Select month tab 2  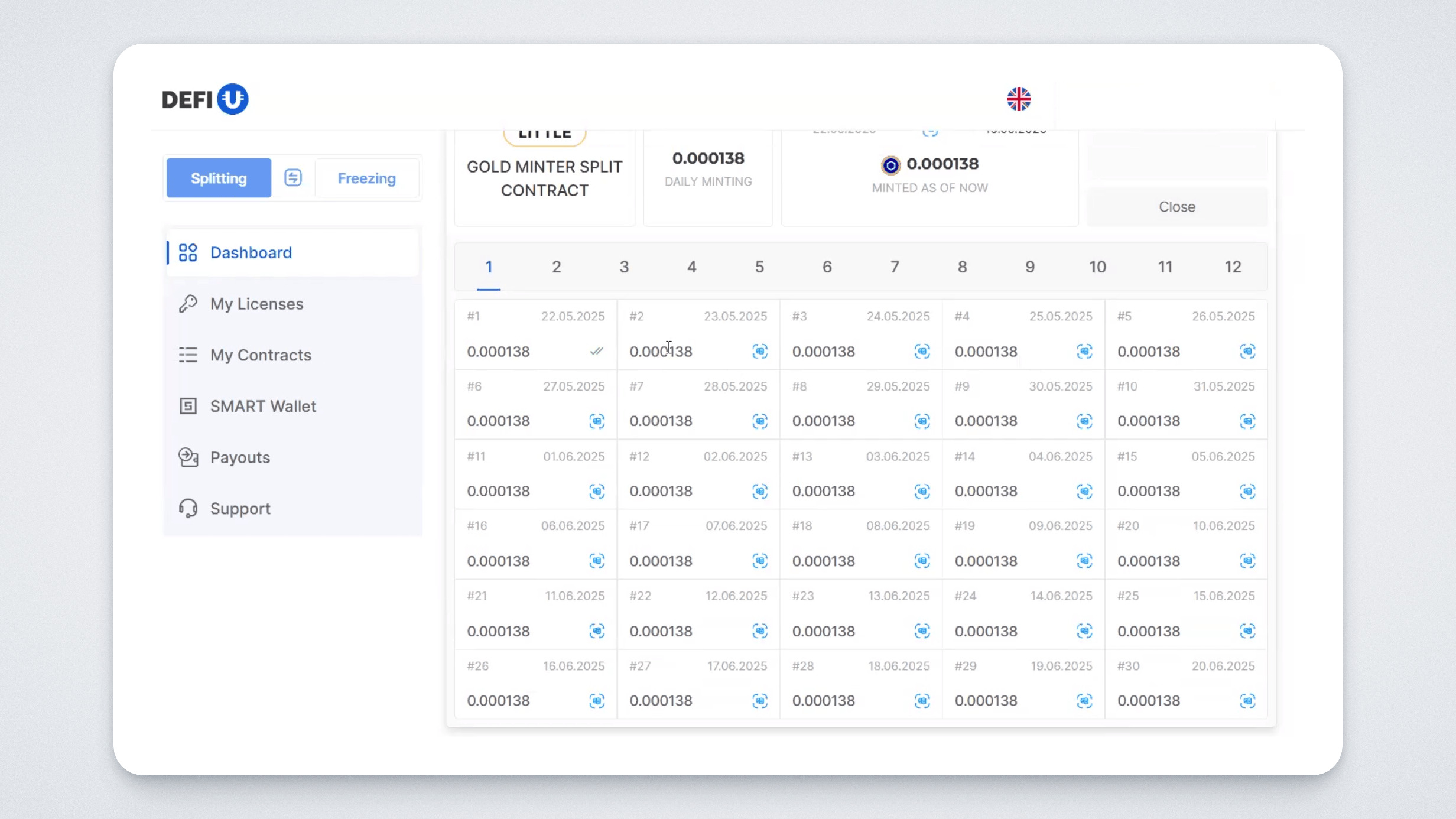pos(556,267)
